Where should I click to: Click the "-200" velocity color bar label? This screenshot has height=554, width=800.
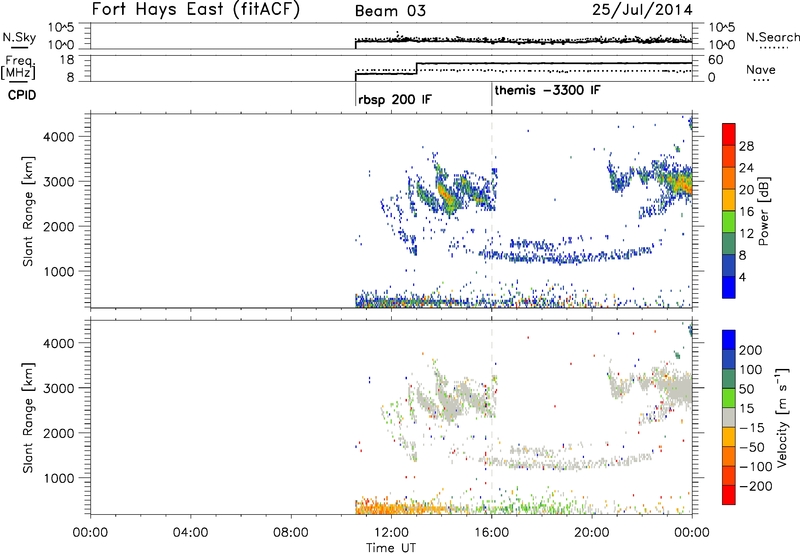pyautogui.click(x=754, y=486)
